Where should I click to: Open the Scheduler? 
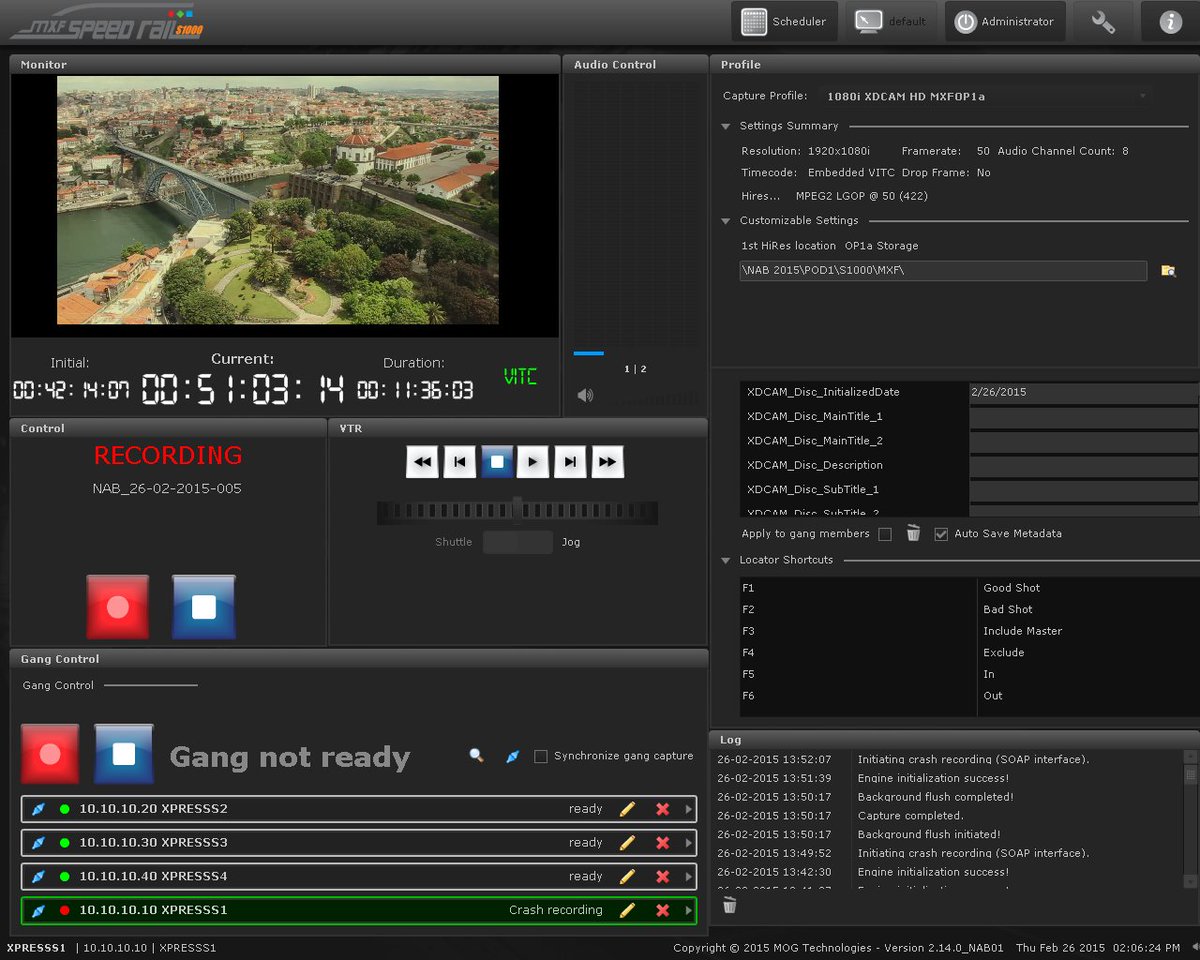coord(784,21)
